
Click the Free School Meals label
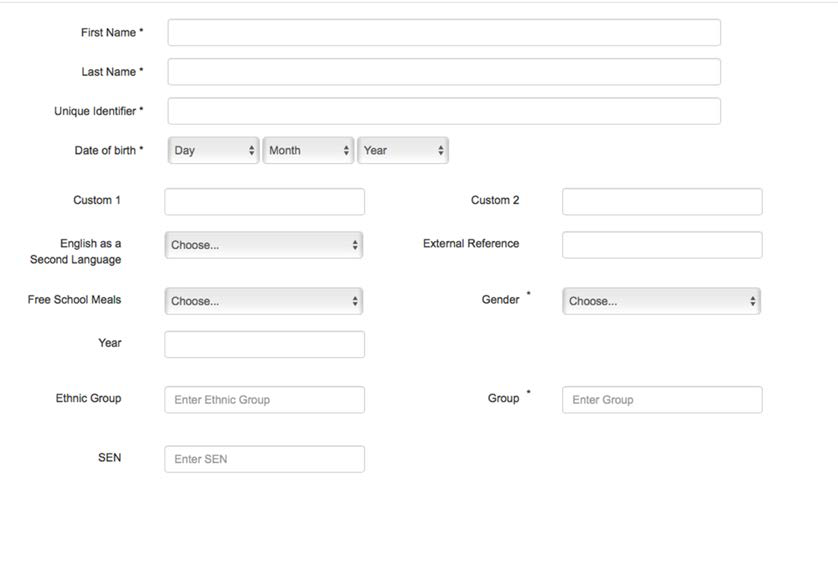click(x=74, y=299)
